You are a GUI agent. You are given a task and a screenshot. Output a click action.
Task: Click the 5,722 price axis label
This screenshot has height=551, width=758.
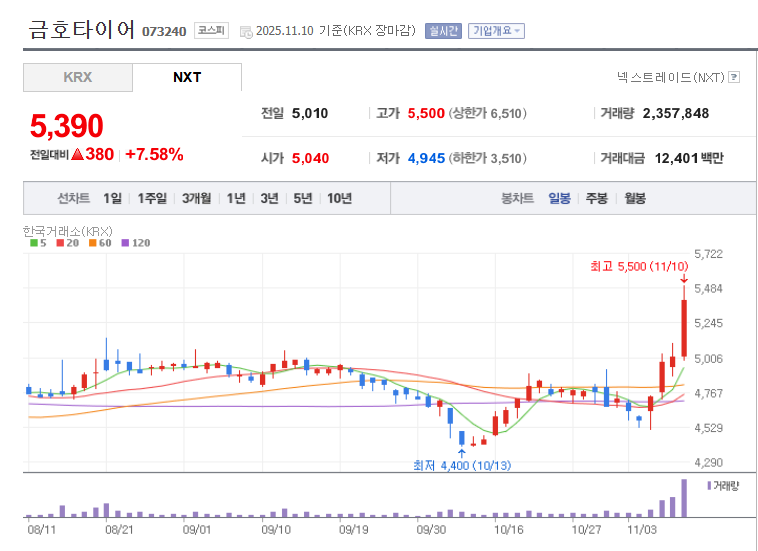click(708, 254)
